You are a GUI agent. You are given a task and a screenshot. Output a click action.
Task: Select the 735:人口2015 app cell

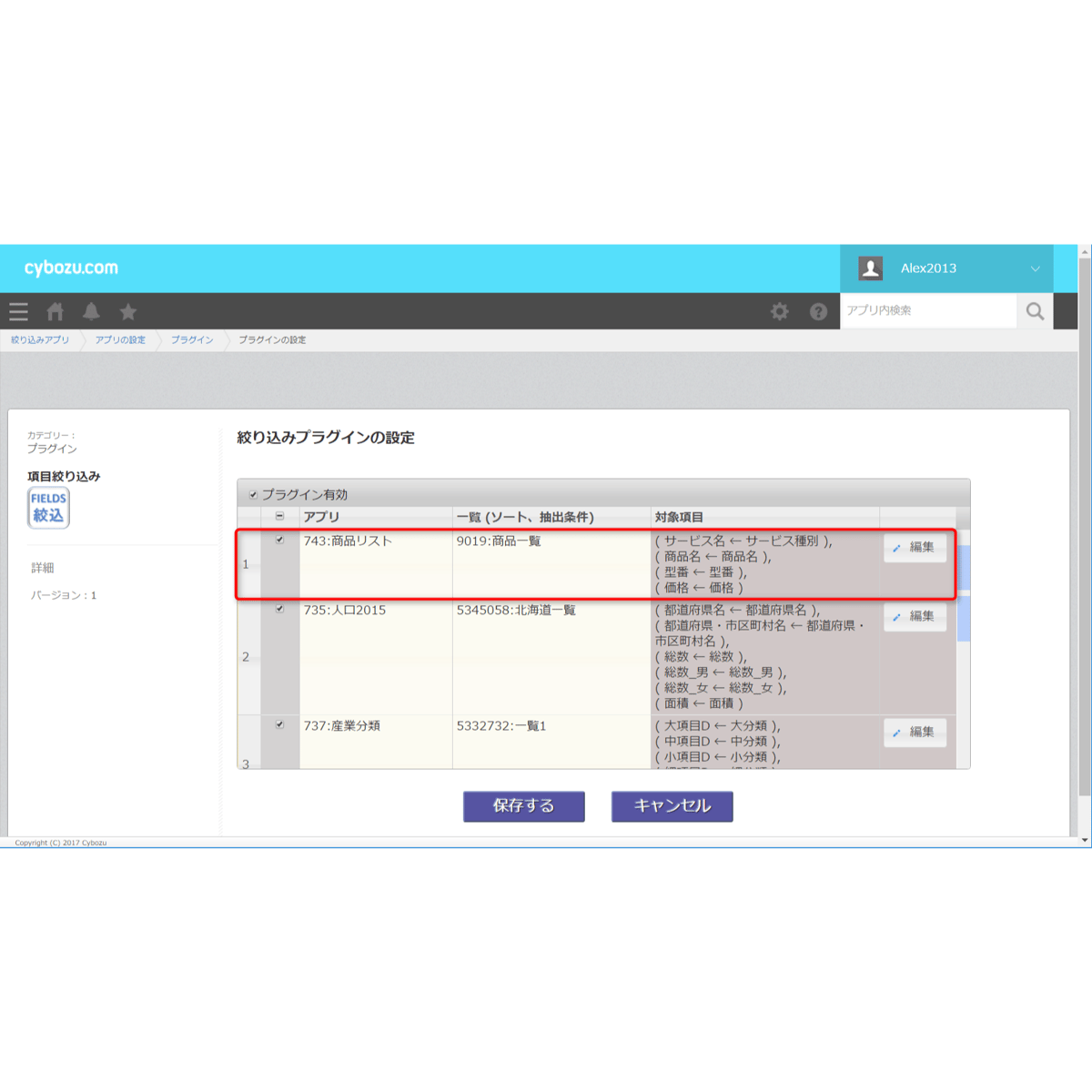tap(376, 657)
